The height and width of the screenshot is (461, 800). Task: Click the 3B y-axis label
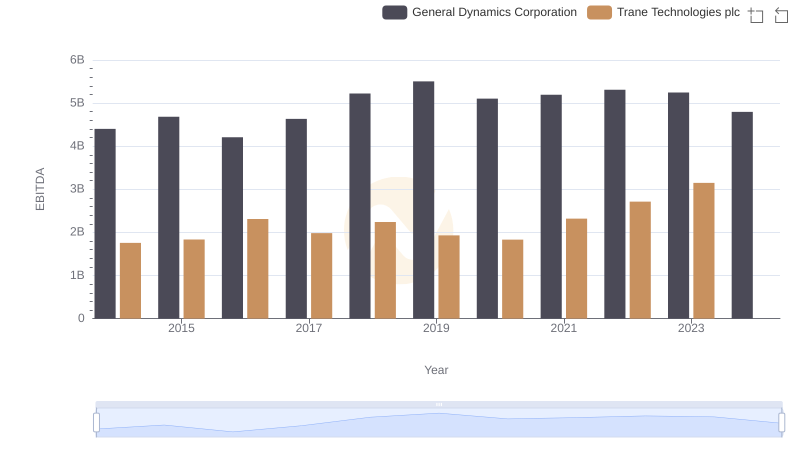(x=77, y=189)
